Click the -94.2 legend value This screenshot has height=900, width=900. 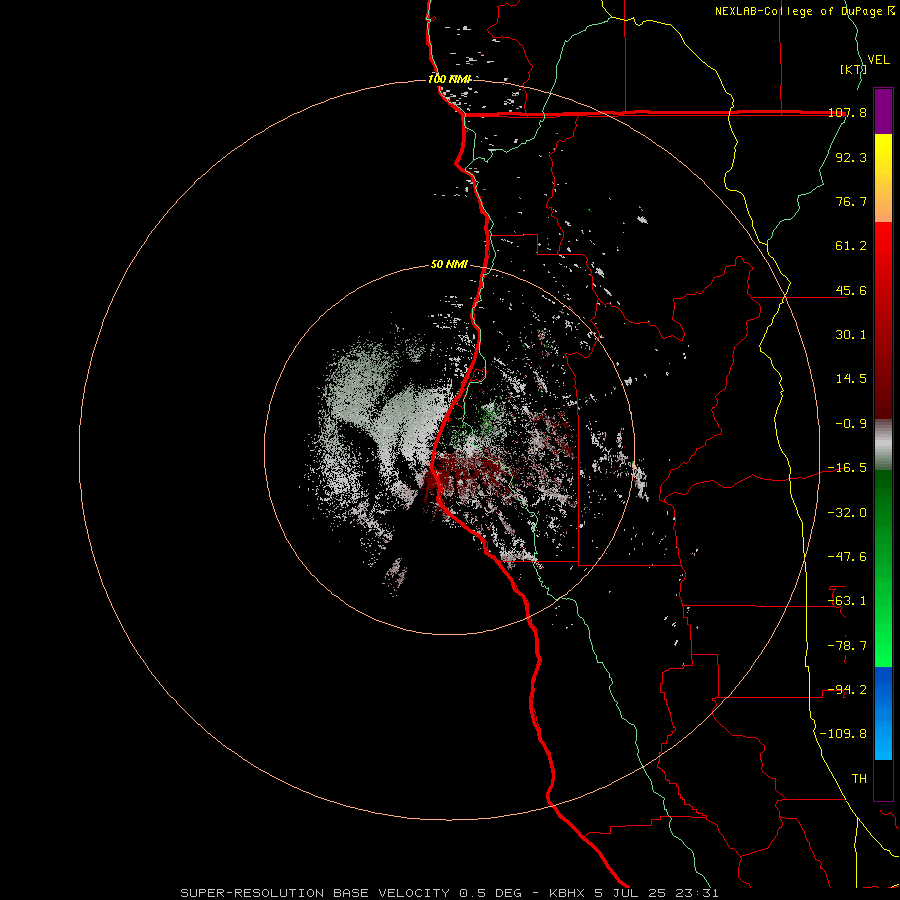pos(848,690)
